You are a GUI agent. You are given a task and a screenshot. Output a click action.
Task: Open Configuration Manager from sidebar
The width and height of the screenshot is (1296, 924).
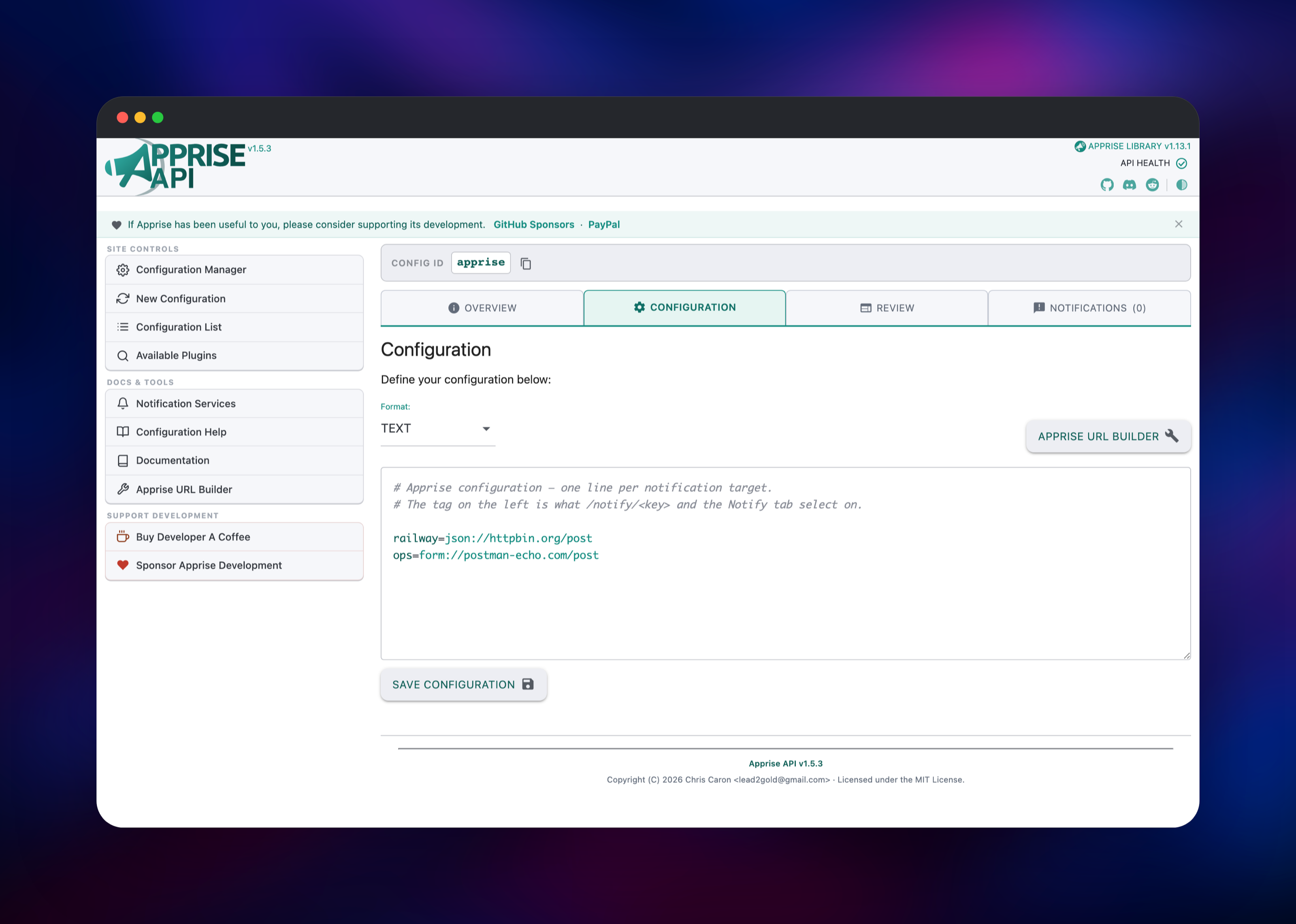[x=234, y=270]
